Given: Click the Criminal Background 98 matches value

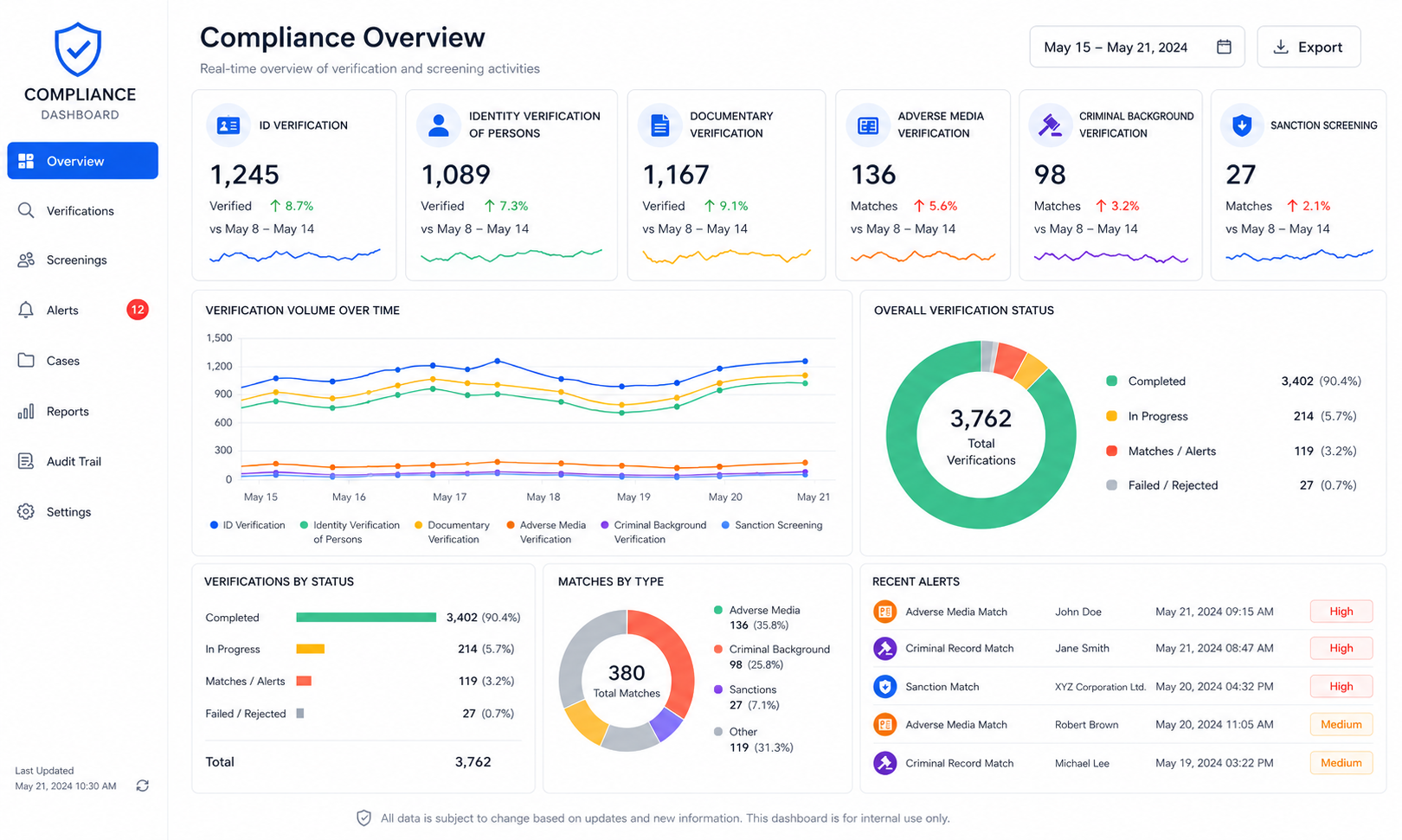Looking at the screenshot, I should 1050,175.
